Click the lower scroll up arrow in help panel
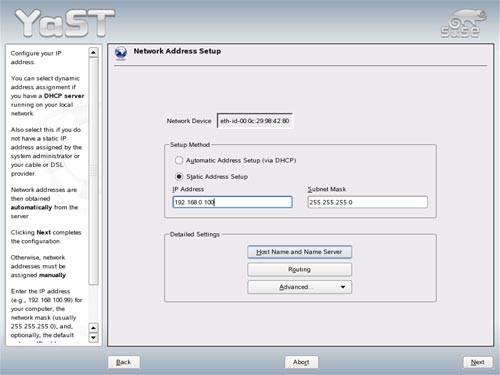This screenshot has height=375, width=500. (94, 328)
